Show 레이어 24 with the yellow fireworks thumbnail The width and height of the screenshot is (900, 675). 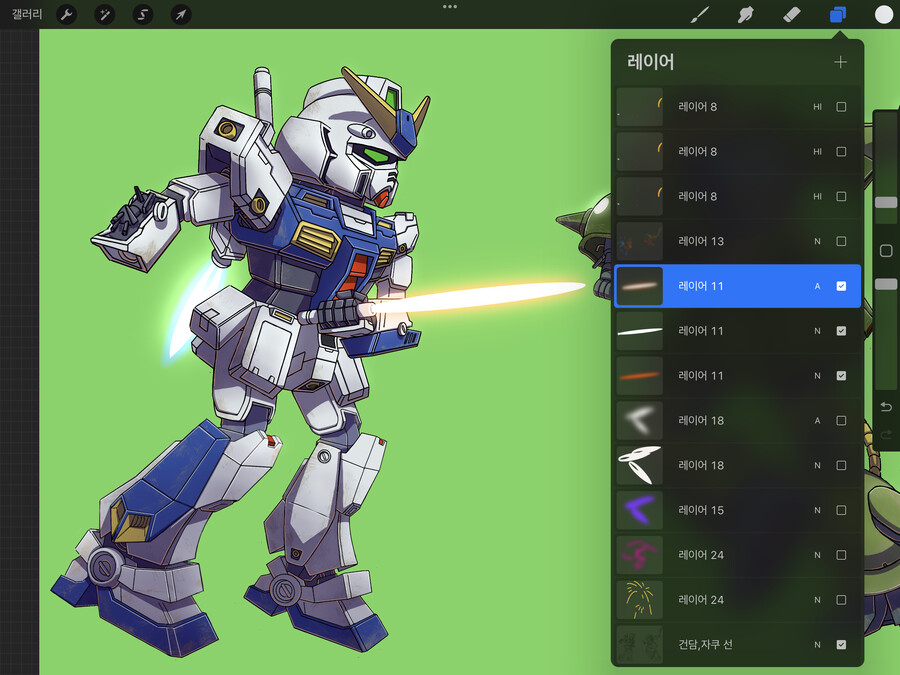click(x=841, y=600)
